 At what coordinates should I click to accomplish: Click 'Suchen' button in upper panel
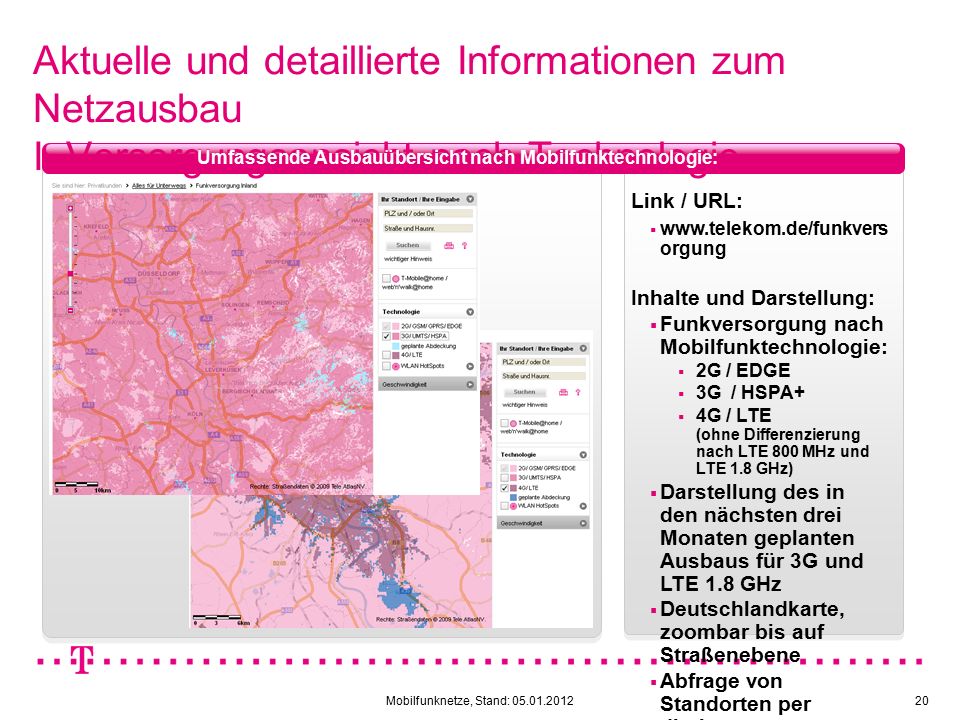tap(408, 245)
